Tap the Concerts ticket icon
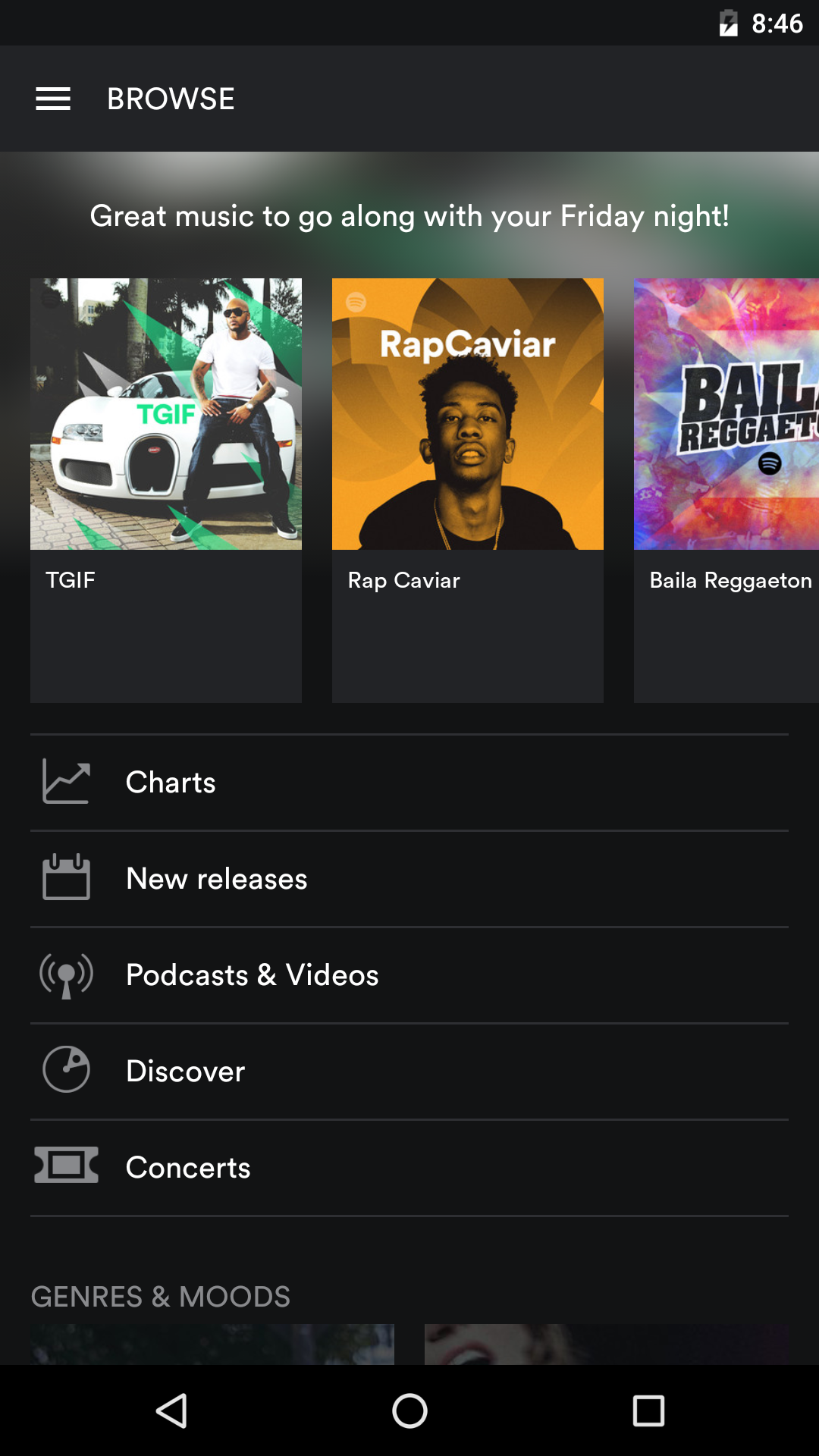 click(x=67, y=1166)
